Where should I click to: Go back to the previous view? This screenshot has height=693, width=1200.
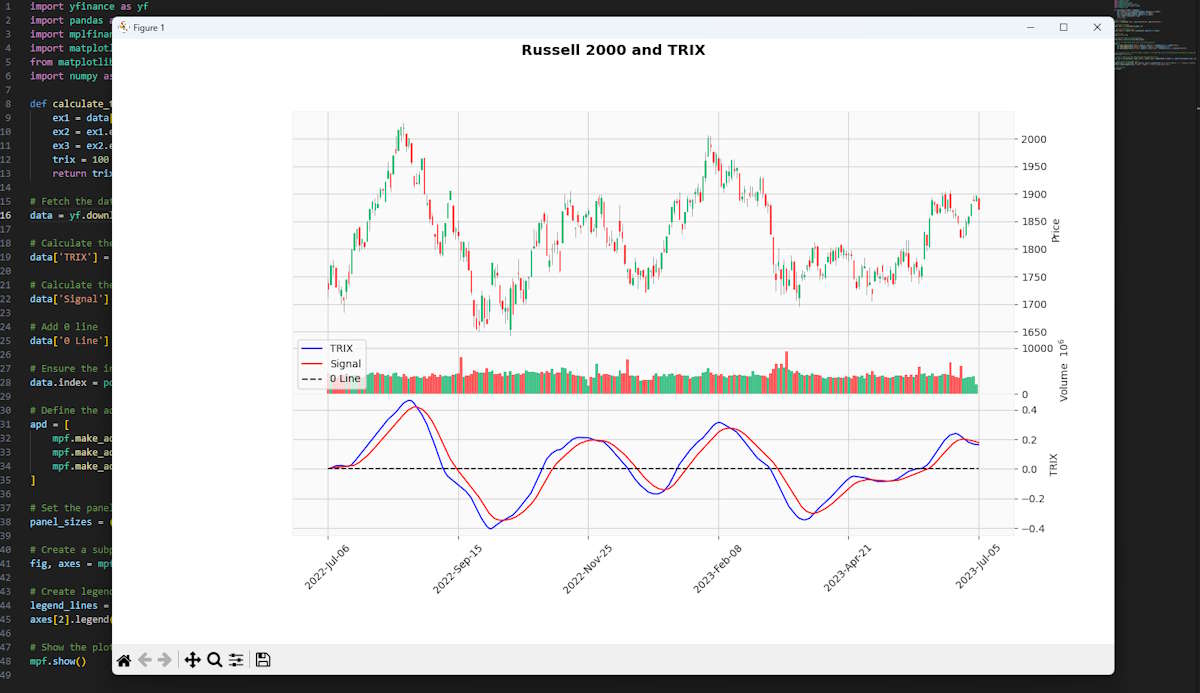(x=145, y=659)
